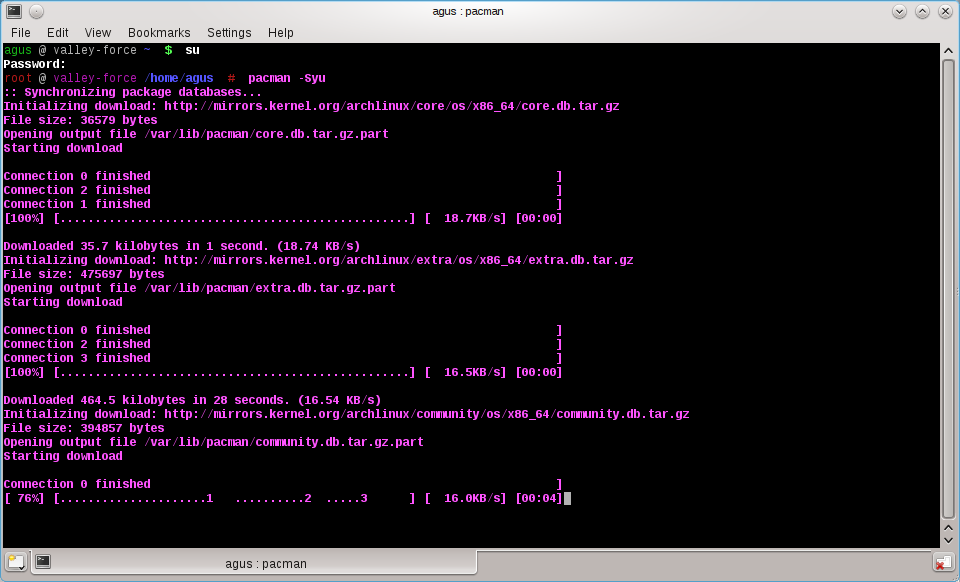960x582 pixels.
Task: Click the '/home/agus' path in root prompt
Action: coord(179,78)
